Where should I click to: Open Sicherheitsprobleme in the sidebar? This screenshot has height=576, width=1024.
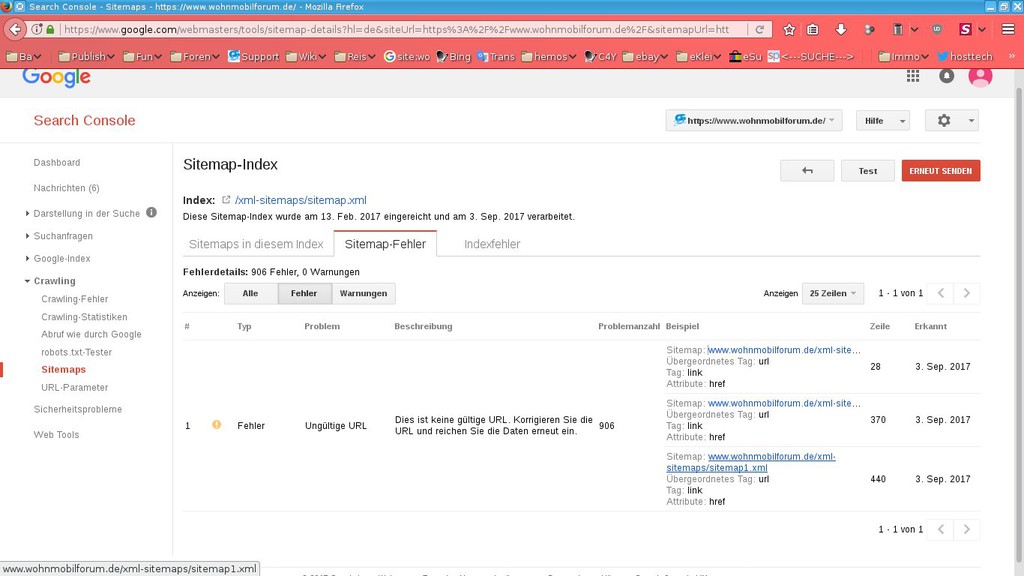tap(78, 409)
